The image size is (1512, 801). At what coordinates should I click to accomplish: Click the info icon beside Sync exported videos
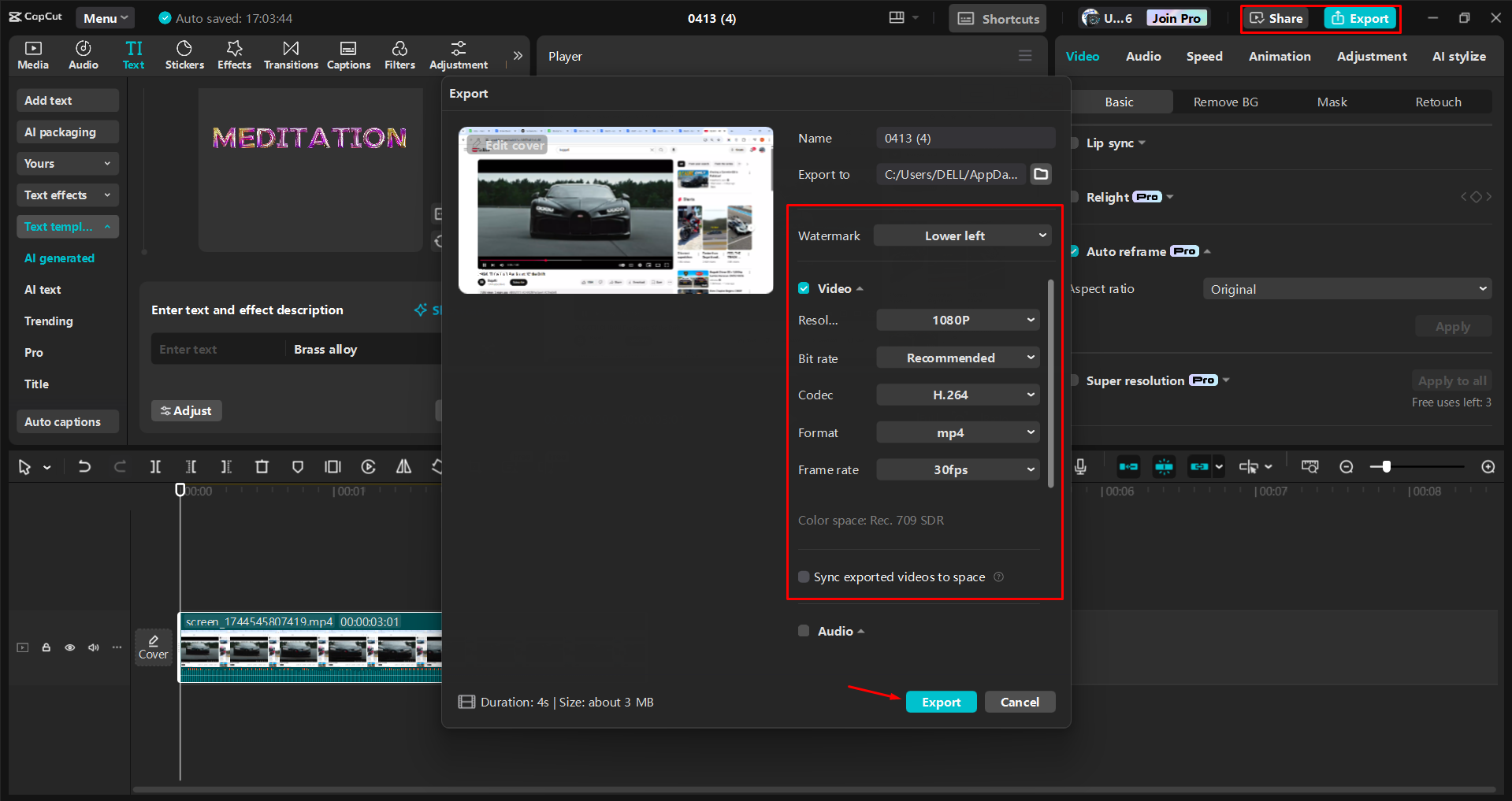pyautogui.click(x=999, y=577)
